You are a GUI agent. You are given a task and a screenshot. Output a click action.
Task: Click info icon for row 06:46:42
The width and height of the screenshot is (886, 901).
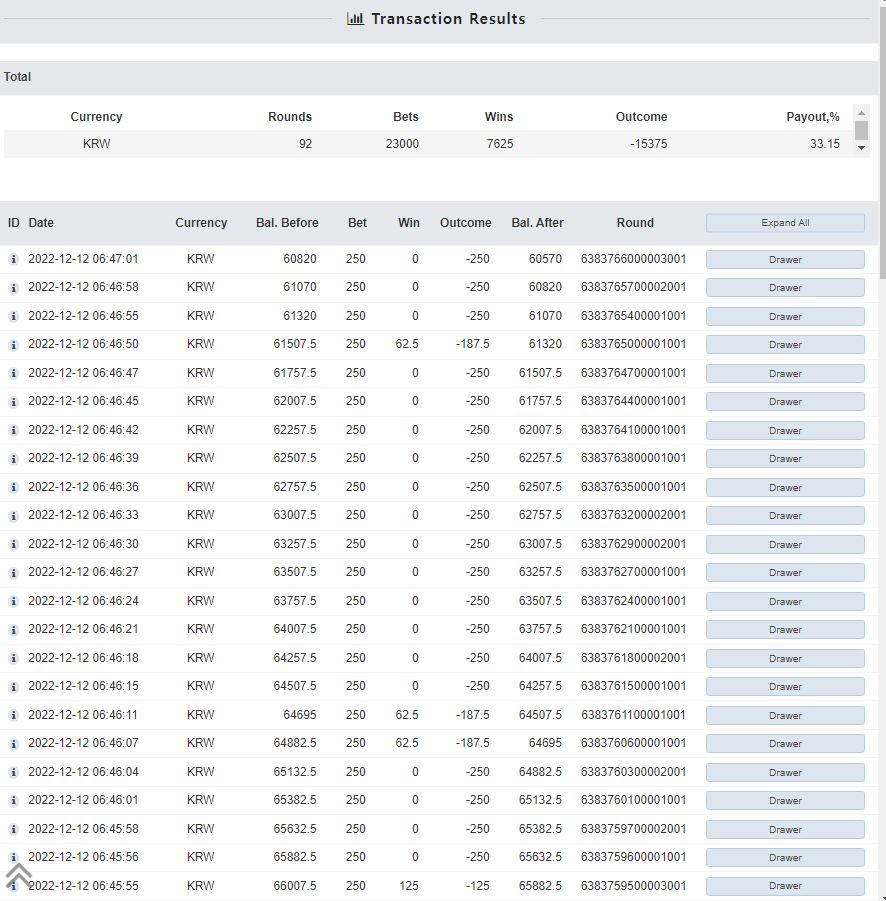click(x=14, y=430)
